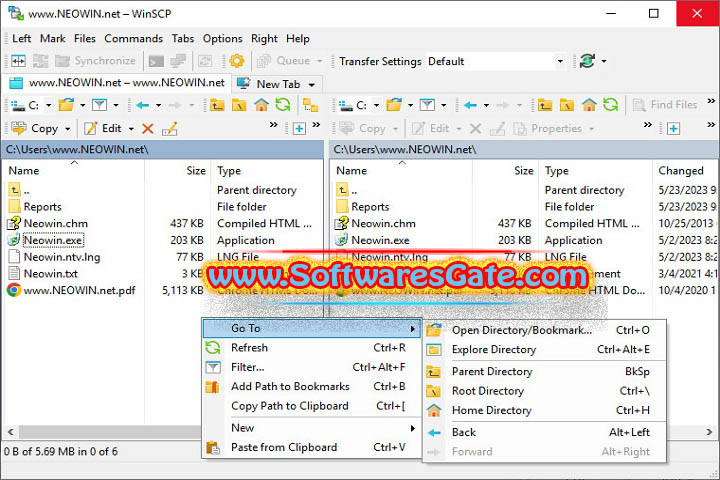Click the right panel Refresh icon
Viewport: 720px width, 480px height.
611,105
